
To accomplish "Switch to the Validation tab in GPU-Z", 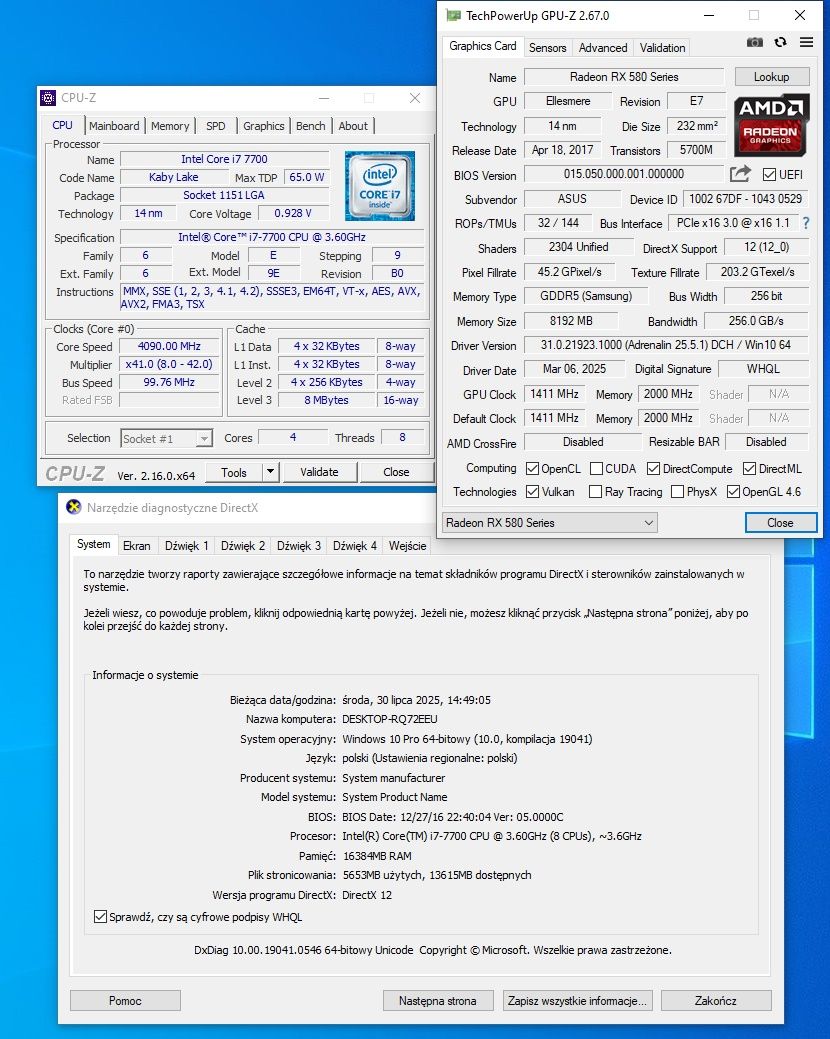I will click(x=662, y=48).
